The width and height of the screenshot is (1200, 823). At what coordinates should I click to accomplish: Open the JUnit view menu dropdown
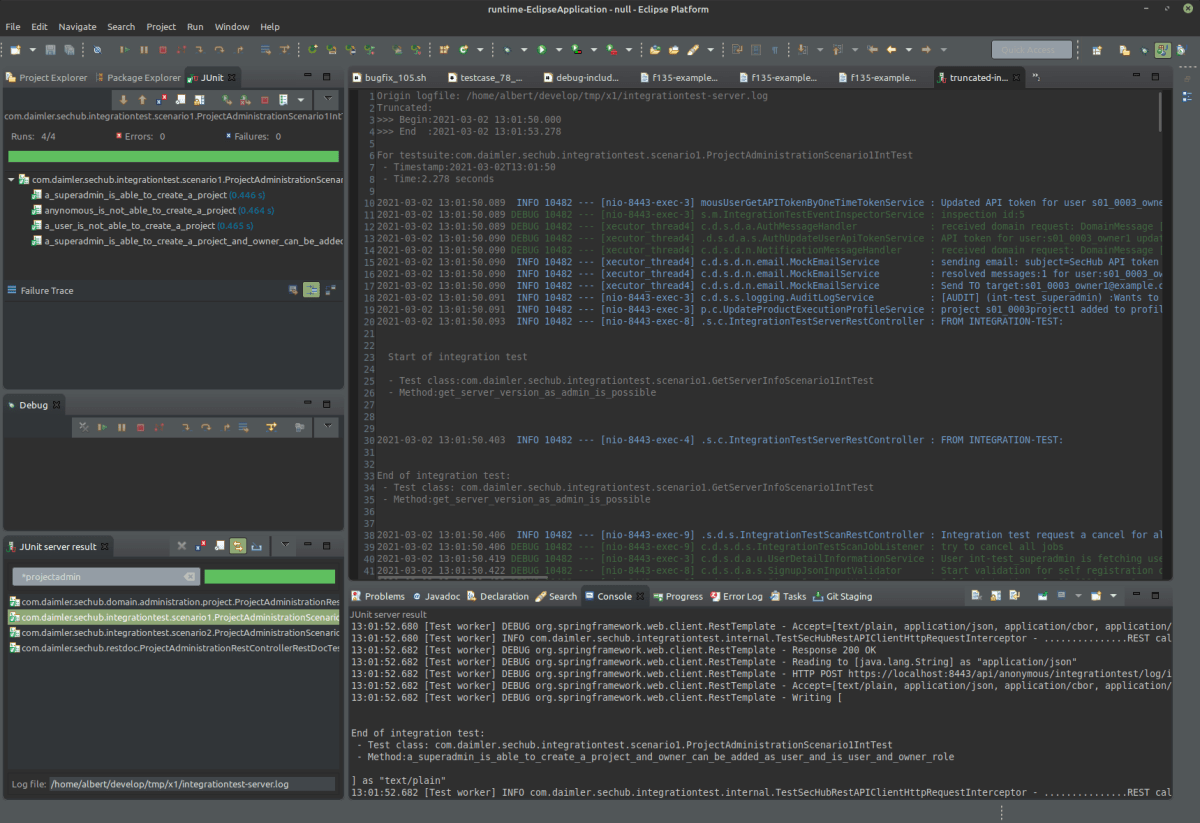tap(327, 98)
